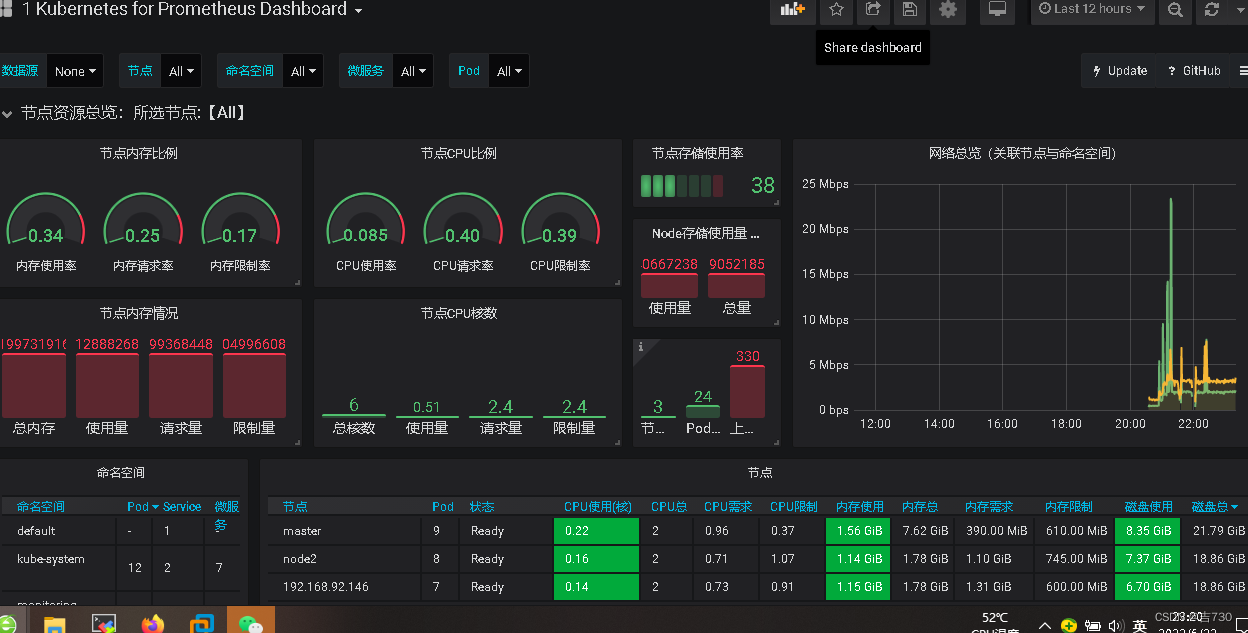Expand the 节点 All filter dropdown
The height and width of the screenshot is (633, 1248).
181,71
